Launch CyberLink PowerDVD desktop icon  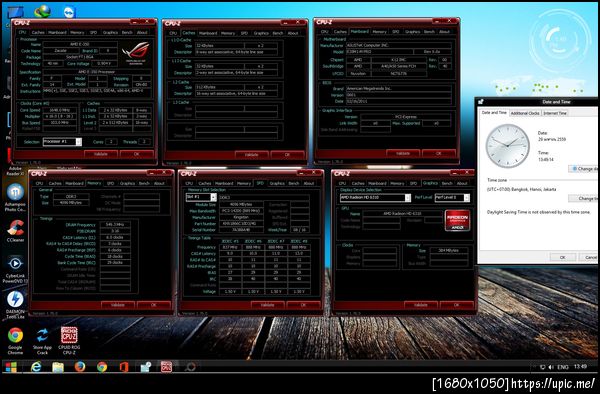tap(15, 269)
